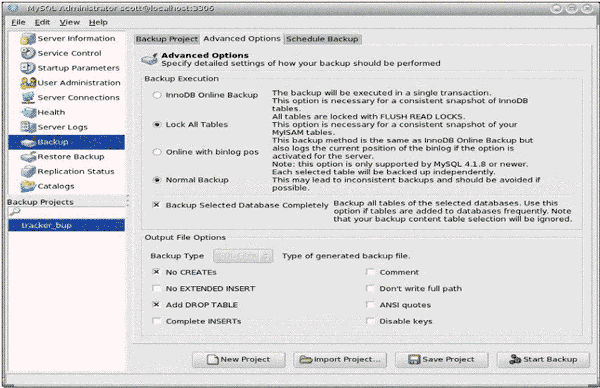This screenshot has width=600, height=388.
Task: Enable No EXTENDED INSERT checkbox
Action: pos(156,288)
